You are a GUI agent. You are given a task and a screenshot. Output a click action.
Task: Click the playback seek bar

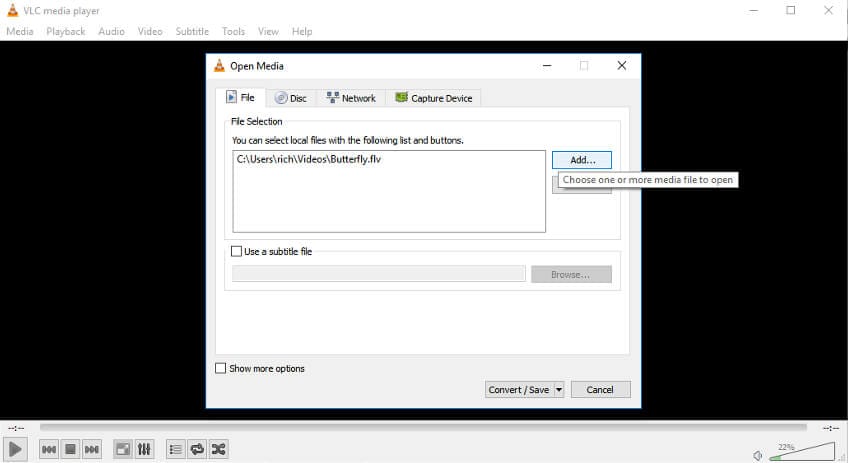click(x=423, y=427)
